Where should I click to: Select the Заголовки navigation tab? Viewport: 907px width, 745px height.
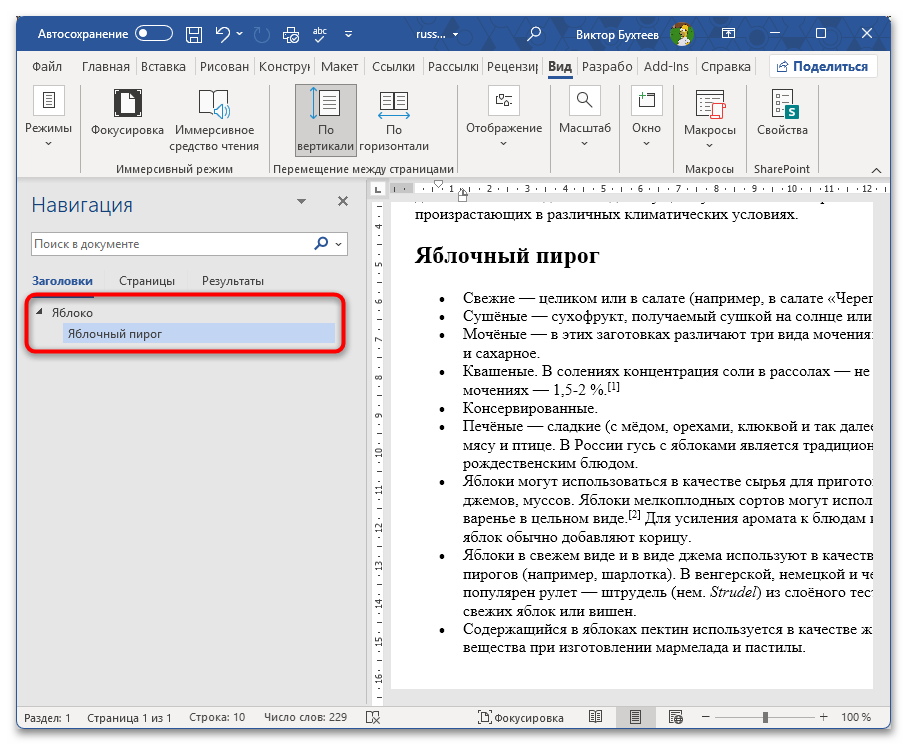pyautogui.click(x=62, y=281)
